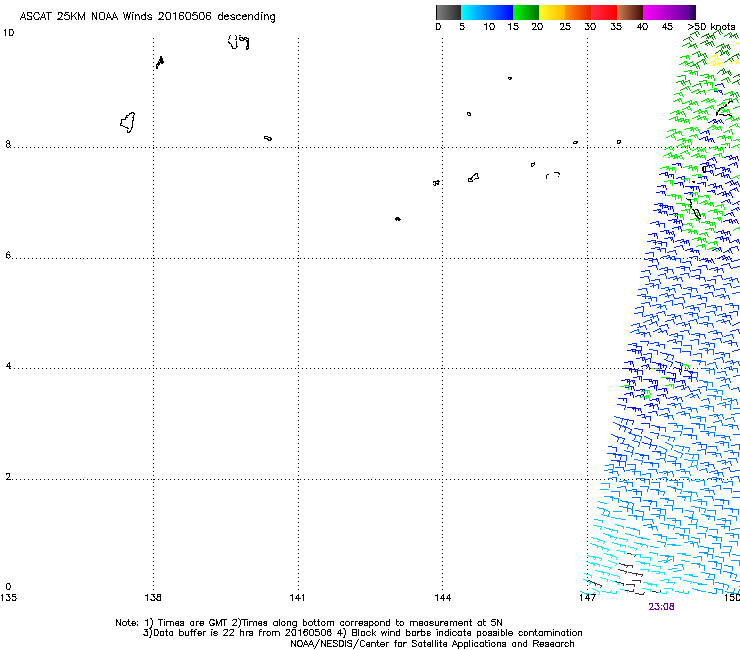Click longitude label 135 on bottom axis
Viewport: 740px width, 650px height.
(x=8, y=598)
